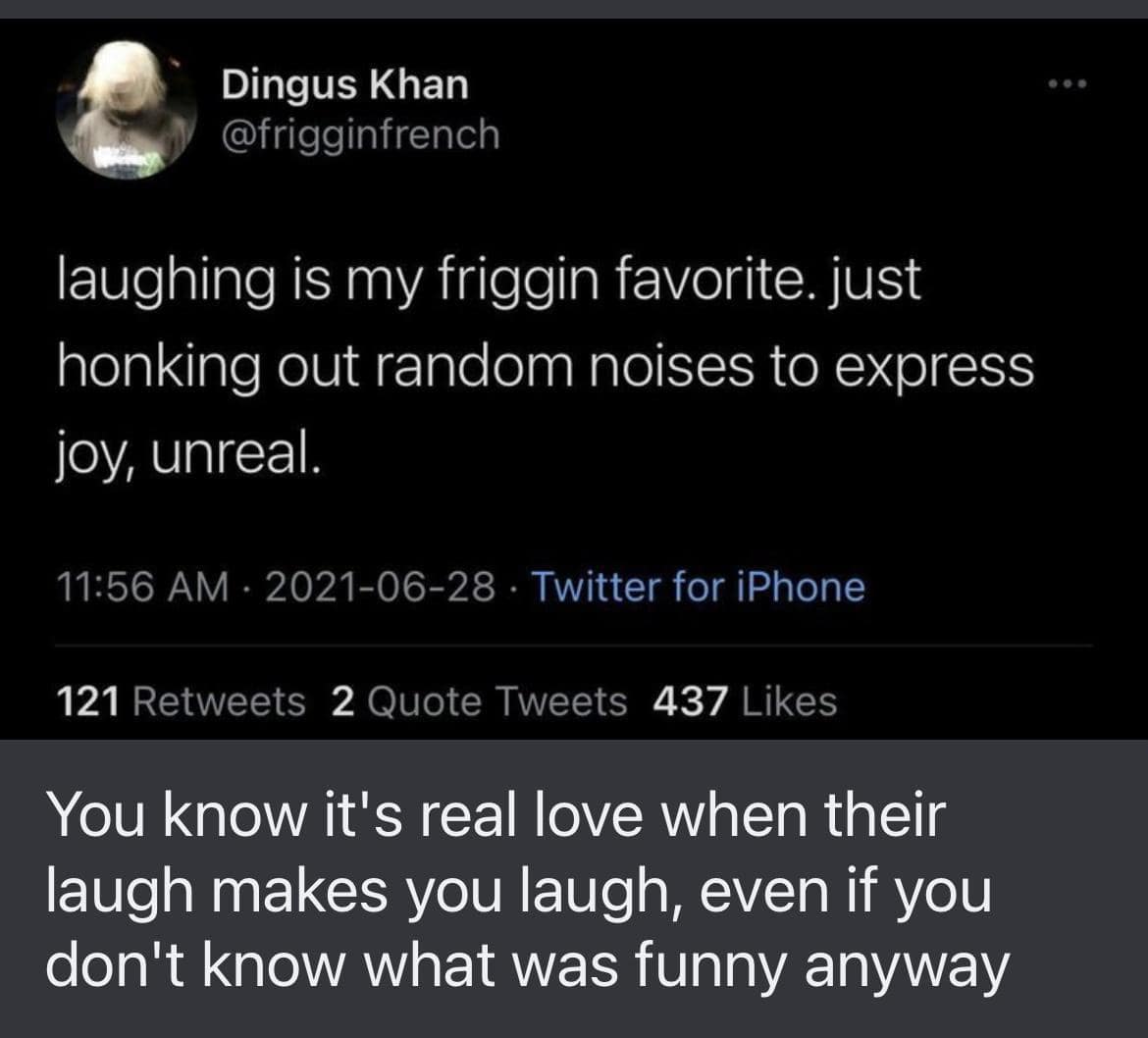1148x1038 pixels.
Task: View the 121 Retweets list
Action: [x=182, y=701]
